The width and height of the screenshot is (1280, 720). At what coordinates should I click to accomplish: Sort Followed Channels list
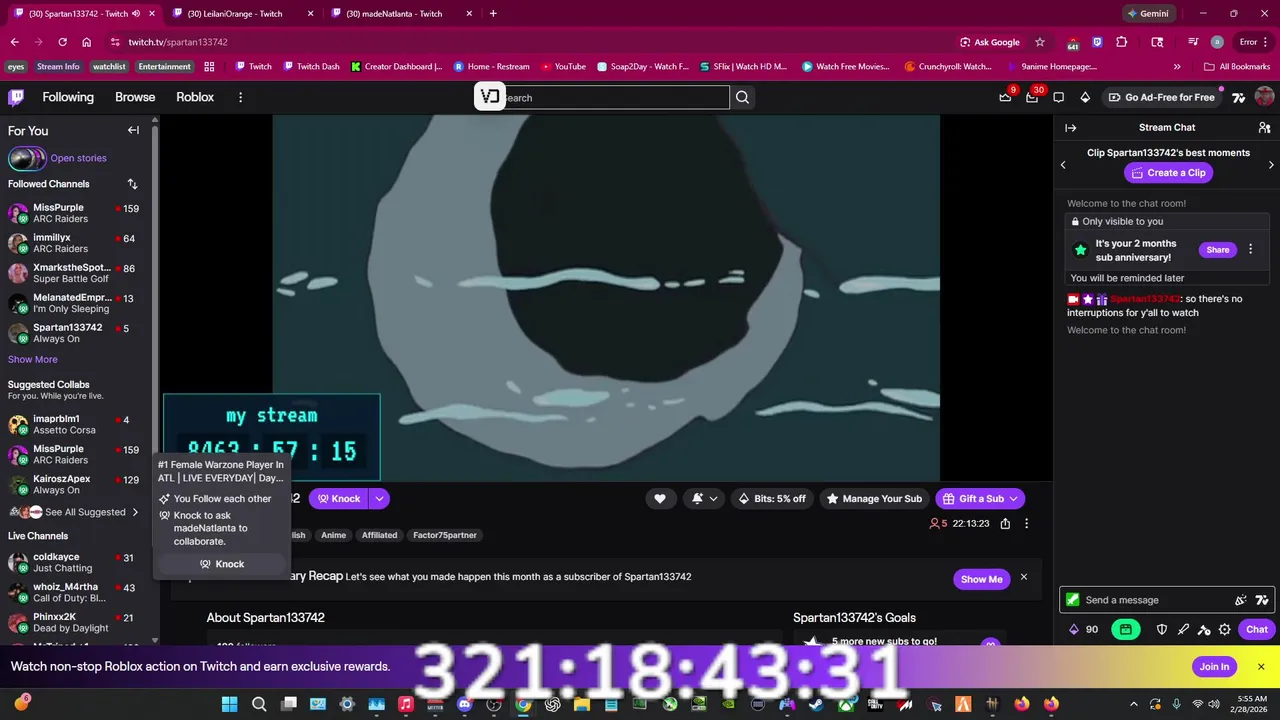[132, 184]
